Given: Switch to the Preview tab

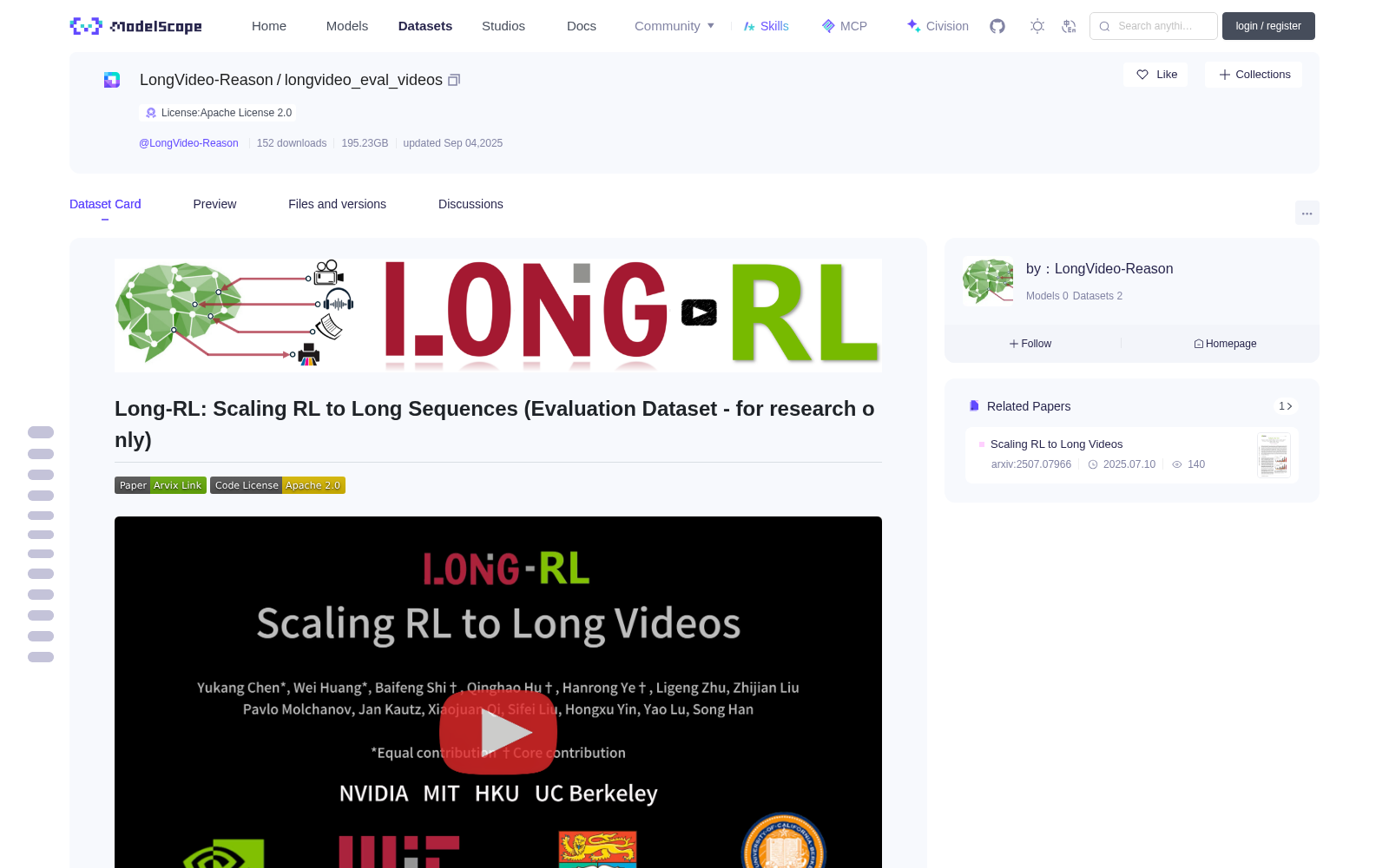Looking at the screenshot, I should point(214,204).
